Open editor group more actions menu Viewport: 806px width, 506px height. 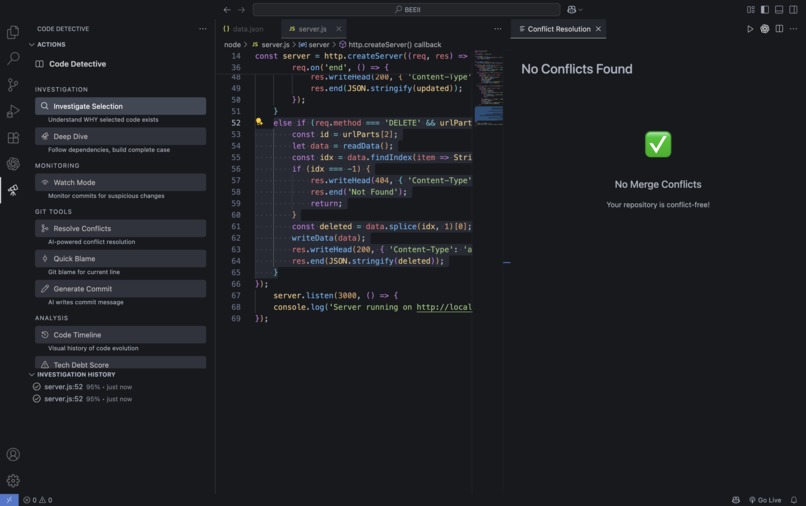pyautogui.click(x=498, y=29)
